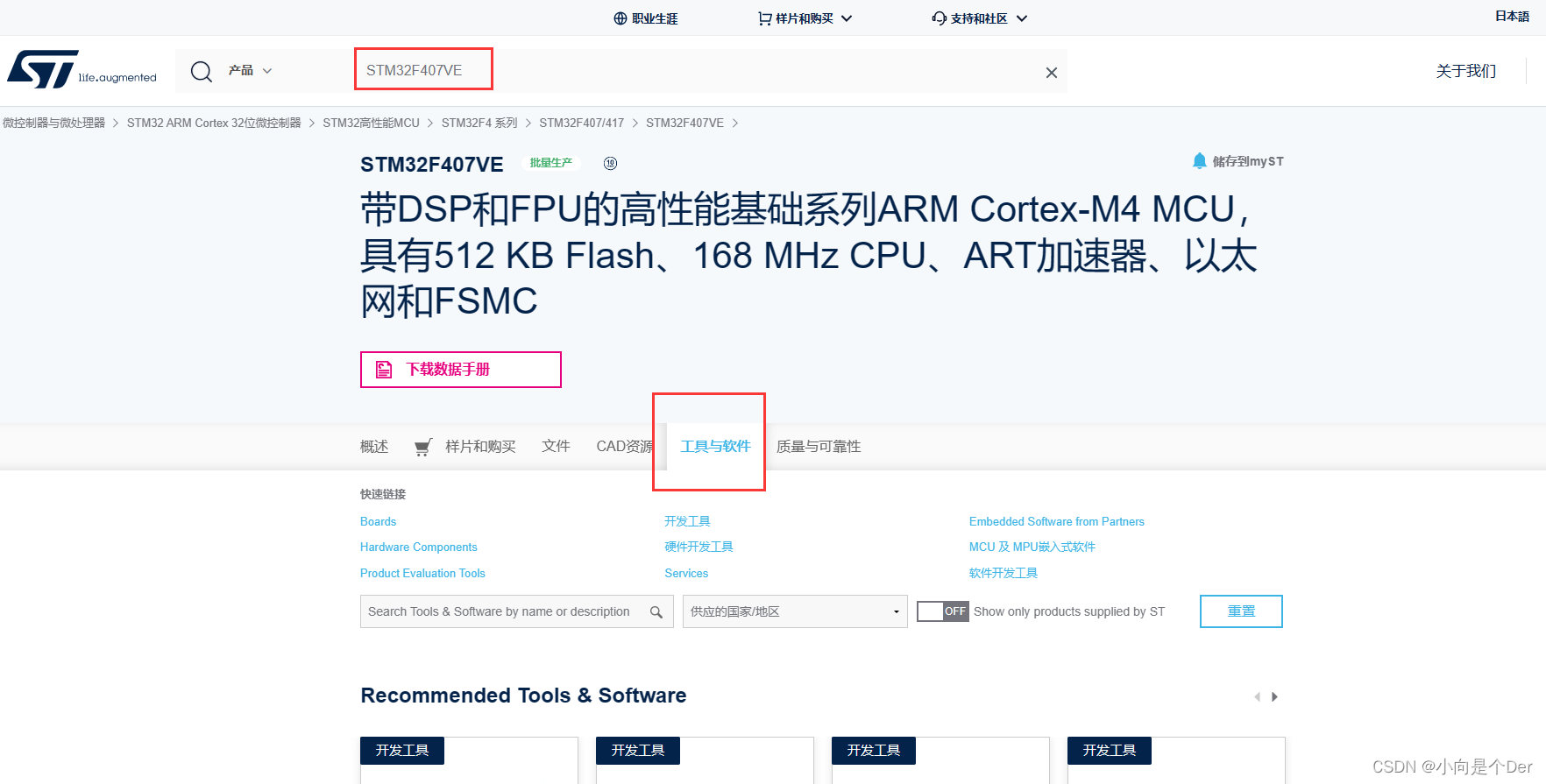Click the Recommended Tools & Software heading
This screenshot has width=1546, height=784.
pyautogui.click(x=523, y=696)
